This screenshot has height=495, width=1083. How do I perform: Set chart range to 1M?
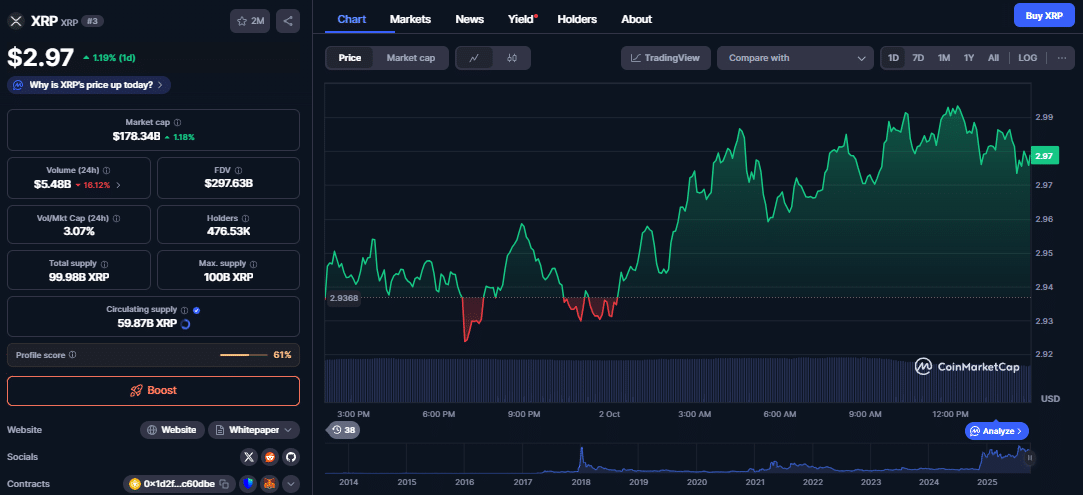click(943, 58)
